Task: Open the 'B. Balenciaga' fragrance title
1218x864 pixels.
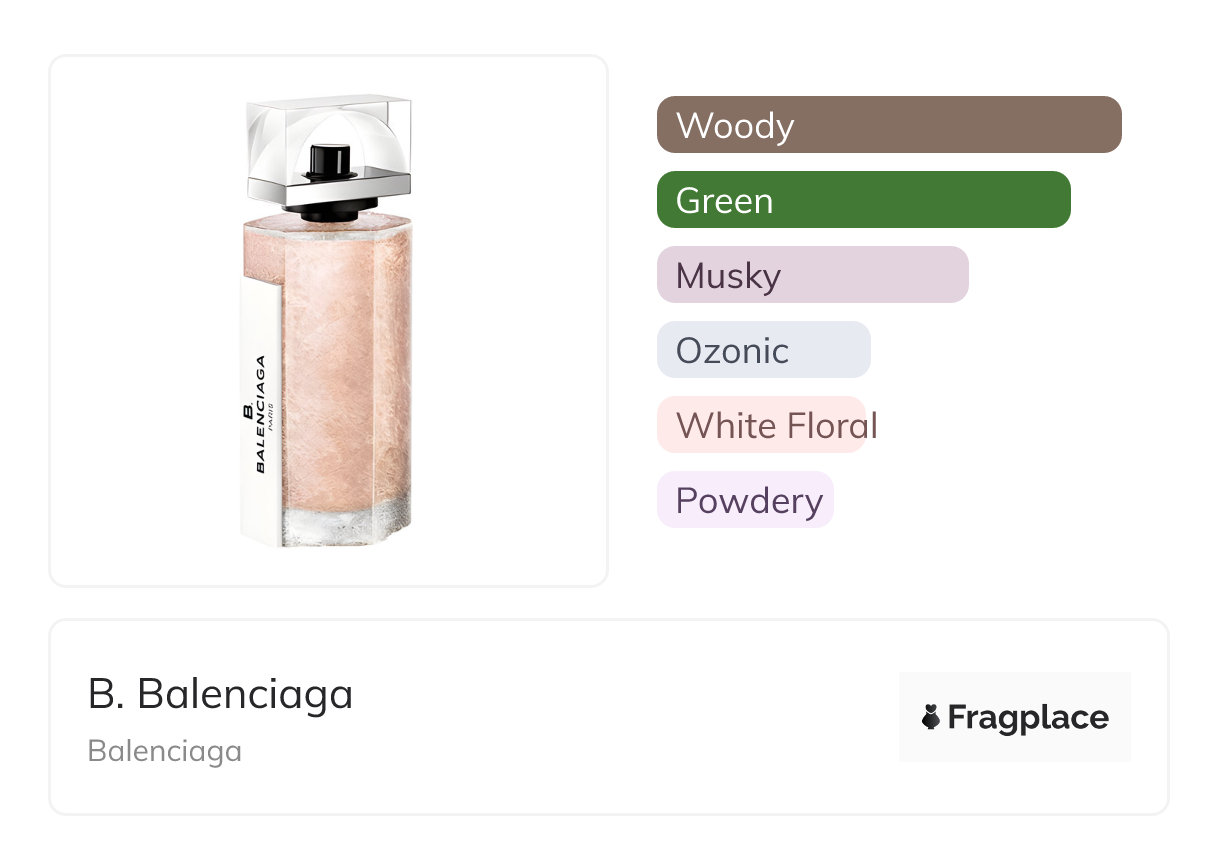Action: point(221,694)
